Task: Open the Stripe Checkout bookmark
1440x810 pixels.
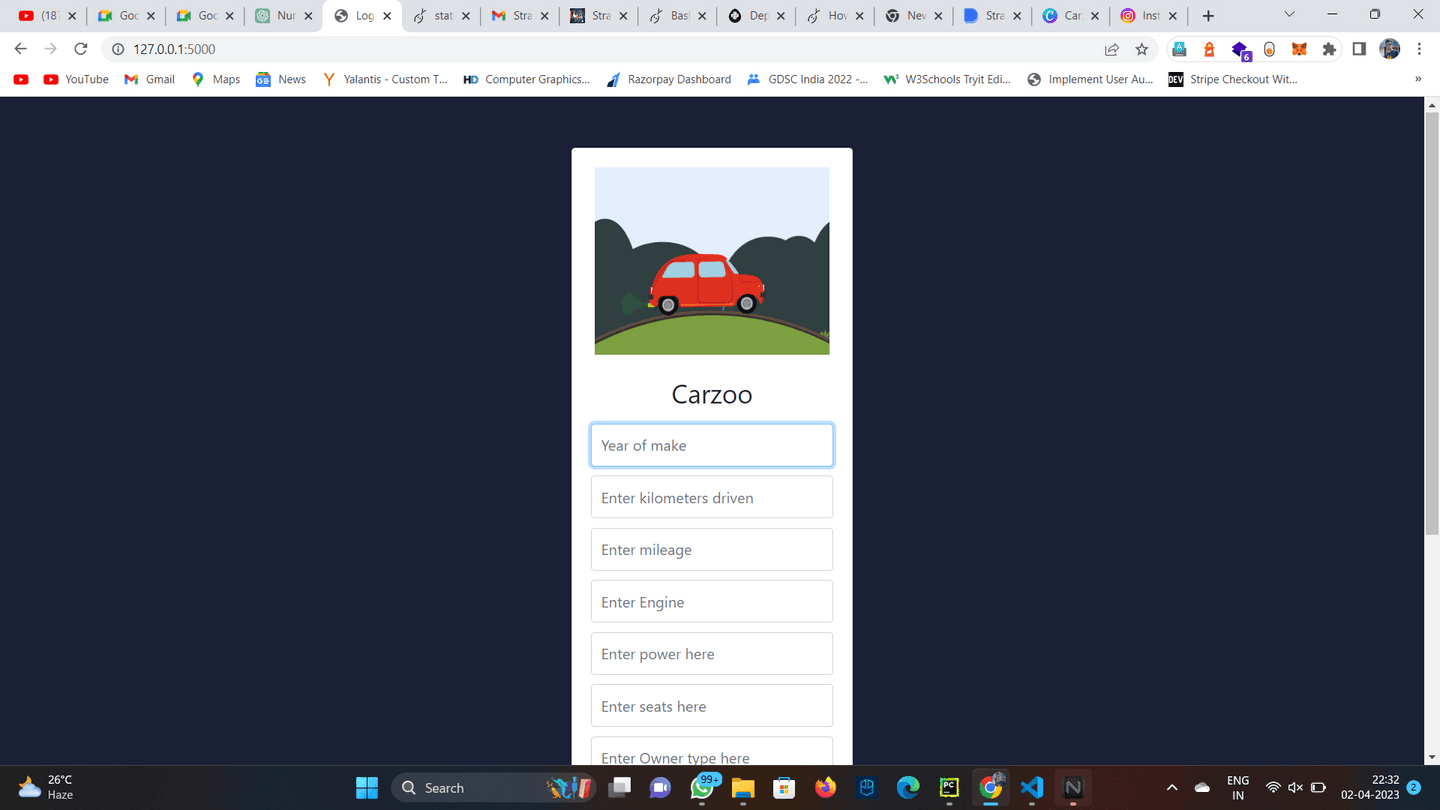Action: point(1233,79)
